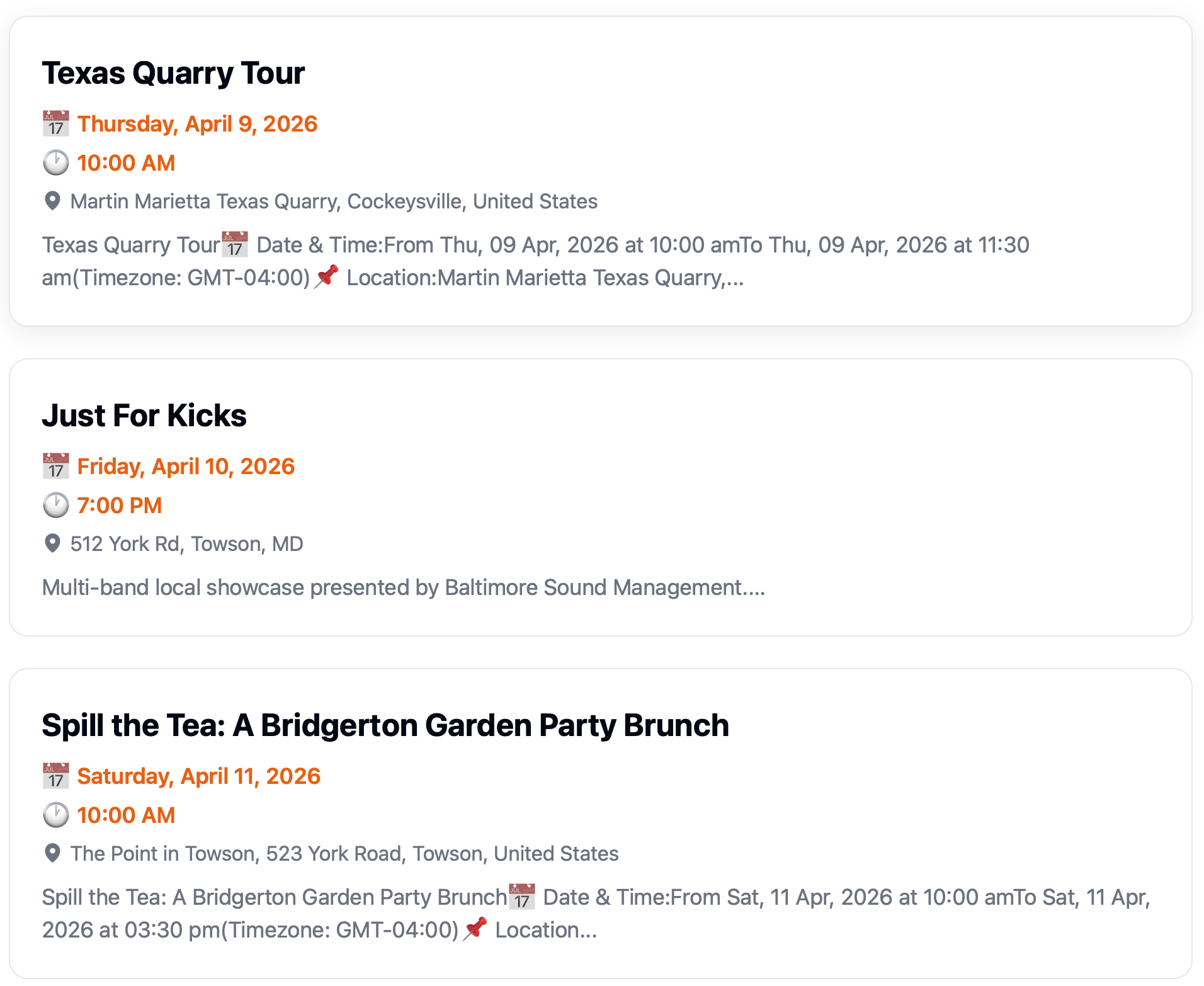Viewport: 1204px width, 986px height.
Task: Click the Thursday, April 9, 2026 date text
Action: coord(197,124)
